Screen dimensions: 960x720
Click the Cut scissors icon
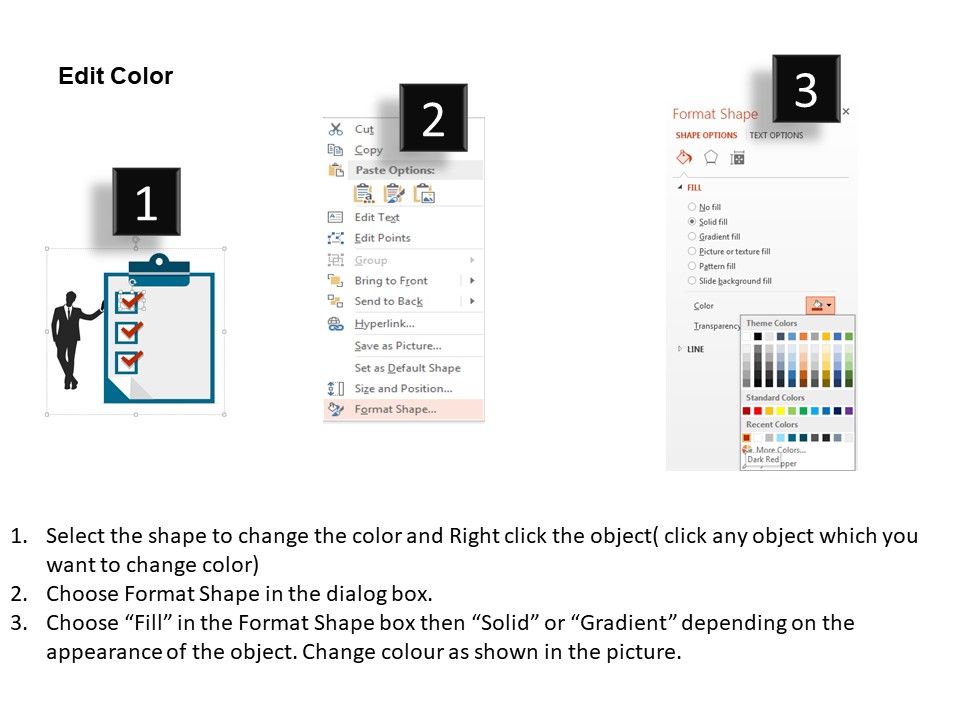click(x=336, y=129)
